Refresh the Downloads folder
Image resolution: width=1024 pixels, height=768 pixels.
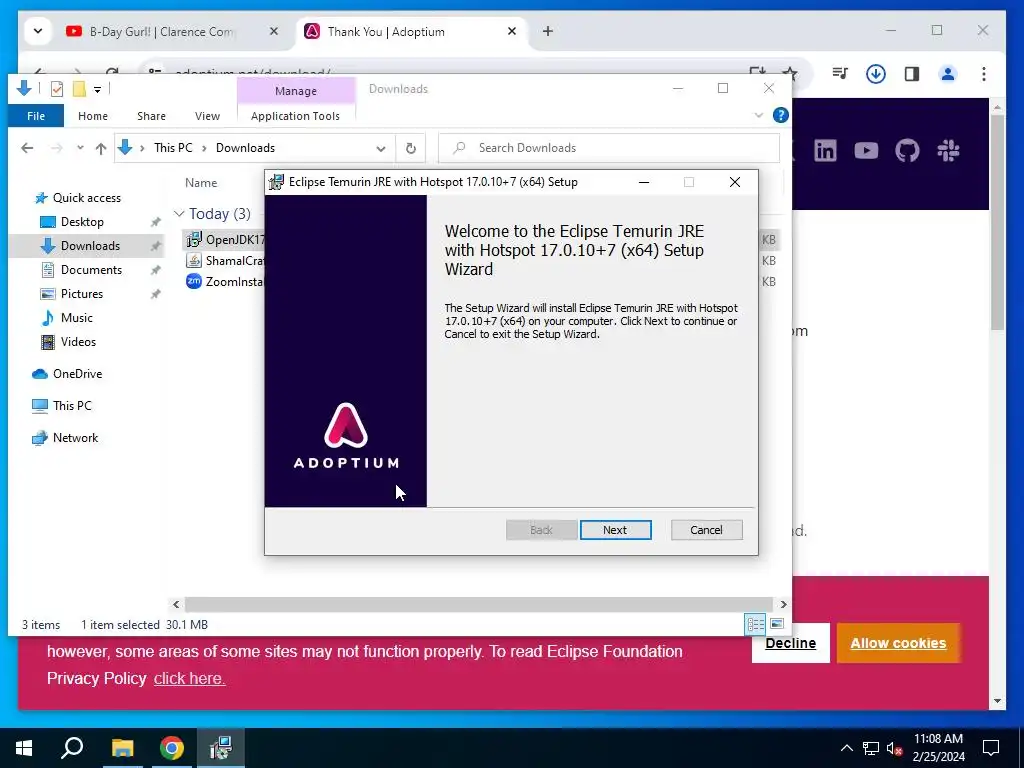[x=411, y=148]
